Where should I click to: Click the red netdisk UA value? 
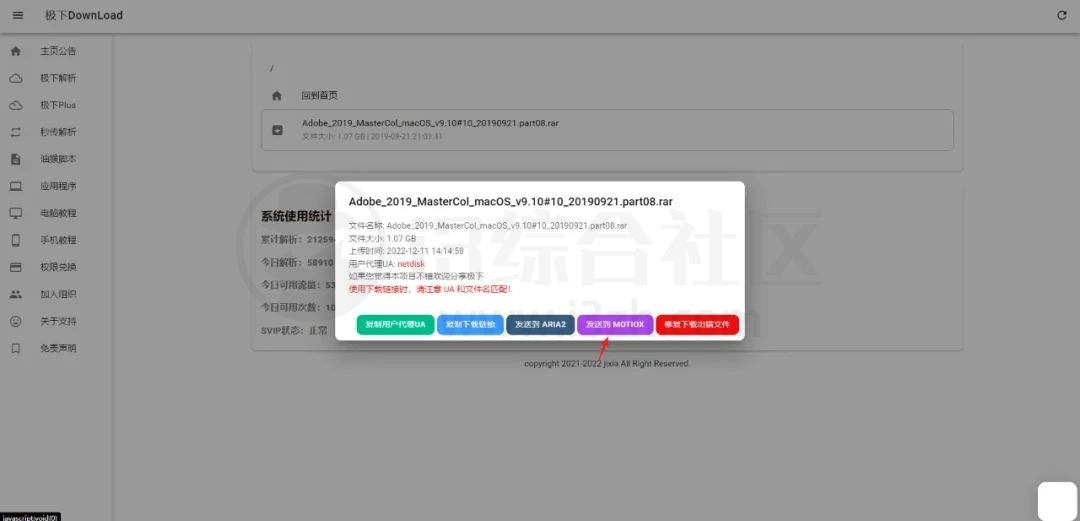(x=411, y=264)
